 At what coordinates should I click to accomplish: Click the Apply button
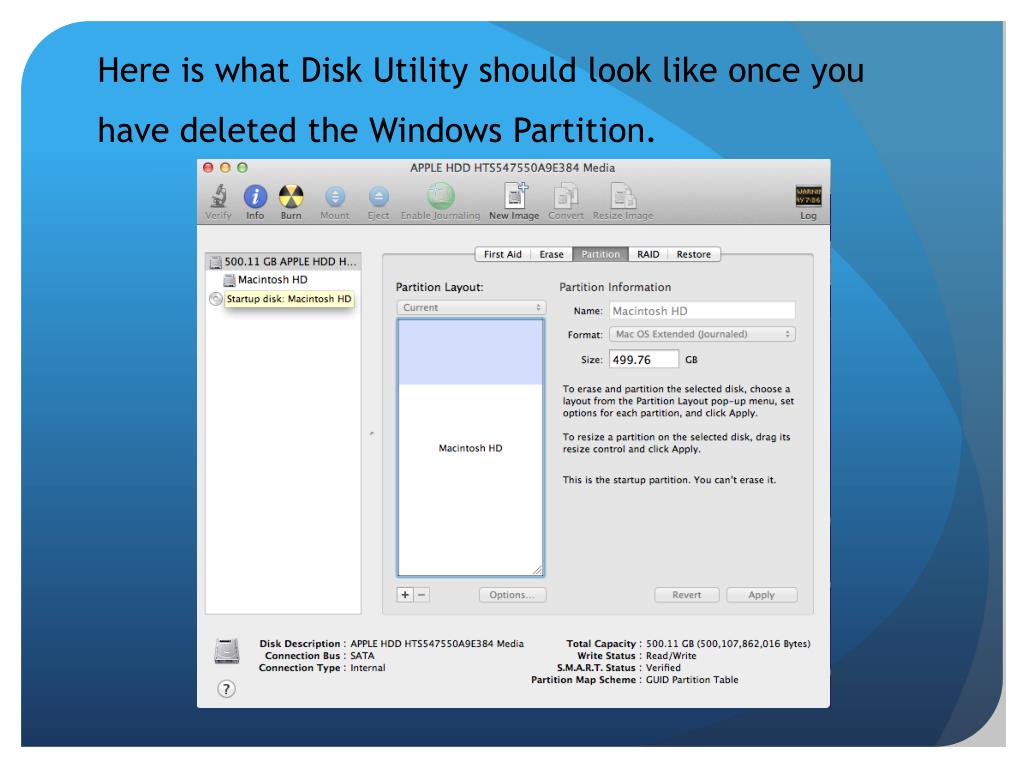click(x=761, y=595)
